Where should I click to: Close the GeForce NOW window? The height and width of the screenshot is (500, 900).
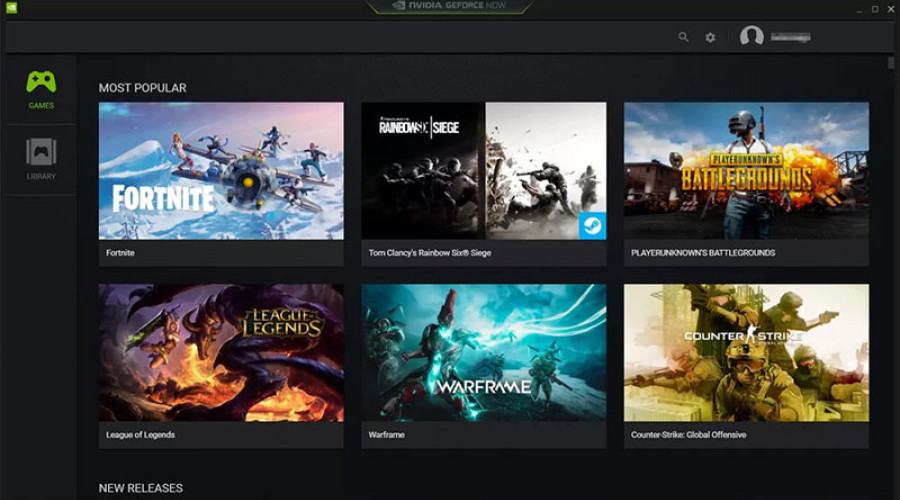coord(891,9)
